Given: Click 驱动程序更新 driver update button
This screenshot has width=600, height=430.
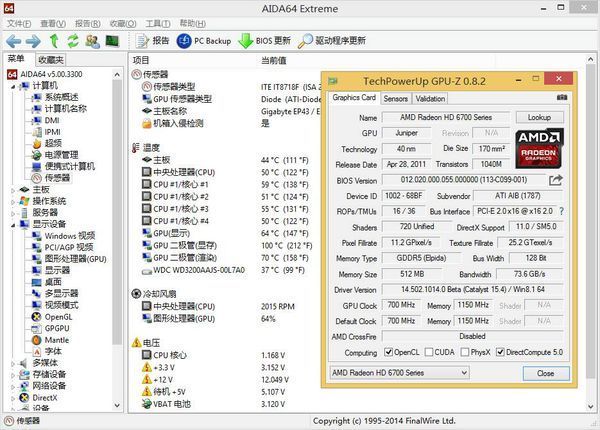Looking at the screenshot, I should tap(332, 41).
